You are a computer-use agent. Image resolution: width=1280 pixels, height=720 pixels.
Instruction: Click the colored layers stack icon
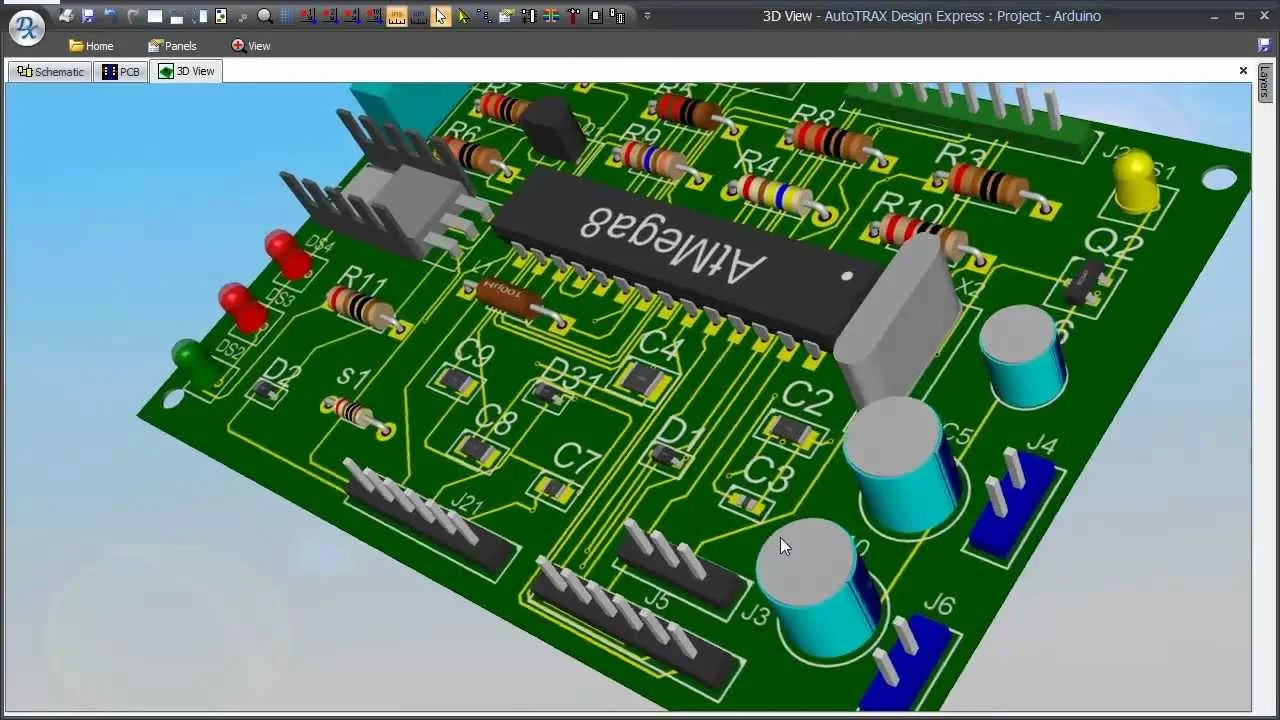coord(550,16)
